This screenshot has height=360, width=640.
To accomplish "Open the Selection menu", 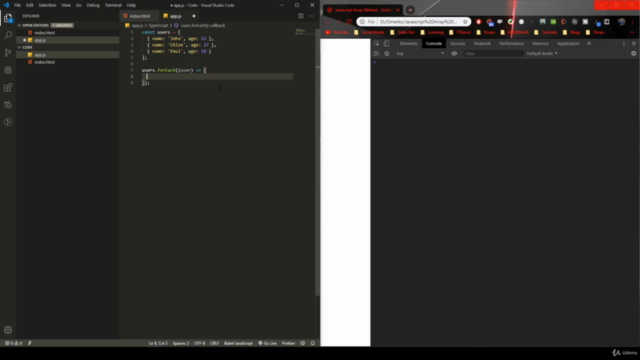I will (47, 5).
